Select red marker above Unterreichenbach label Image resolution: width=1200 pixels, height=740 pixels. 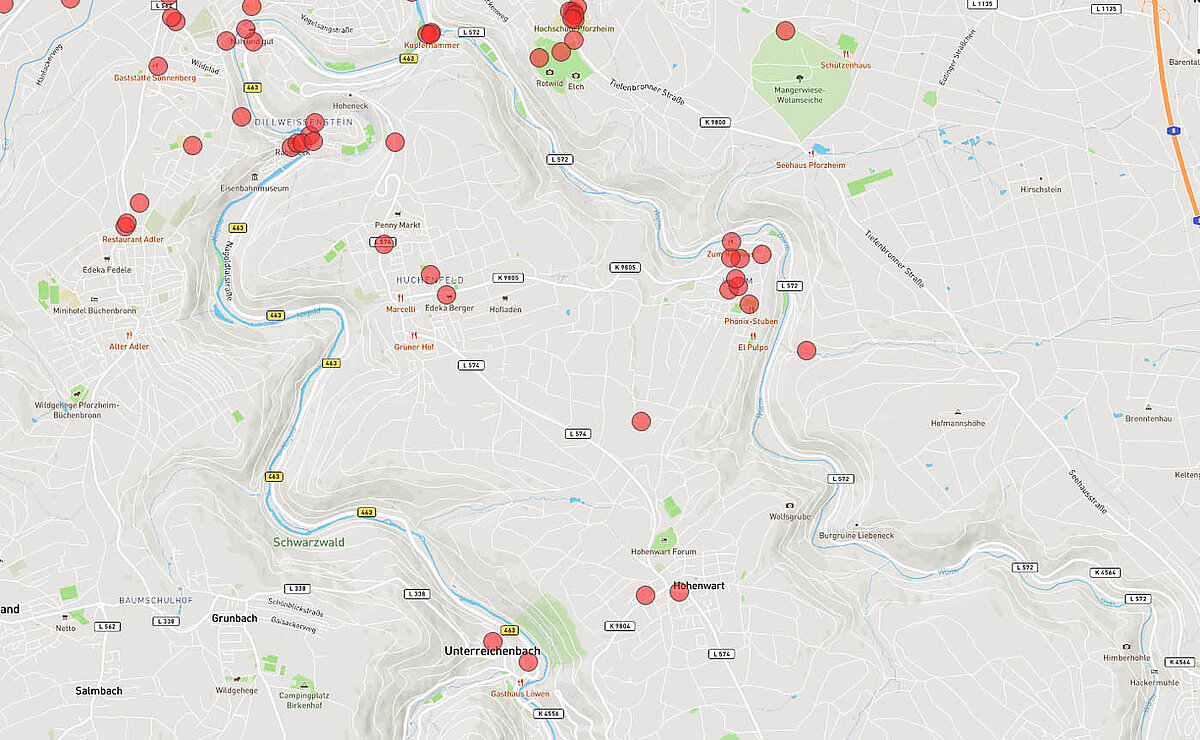[x=493, y=641]
